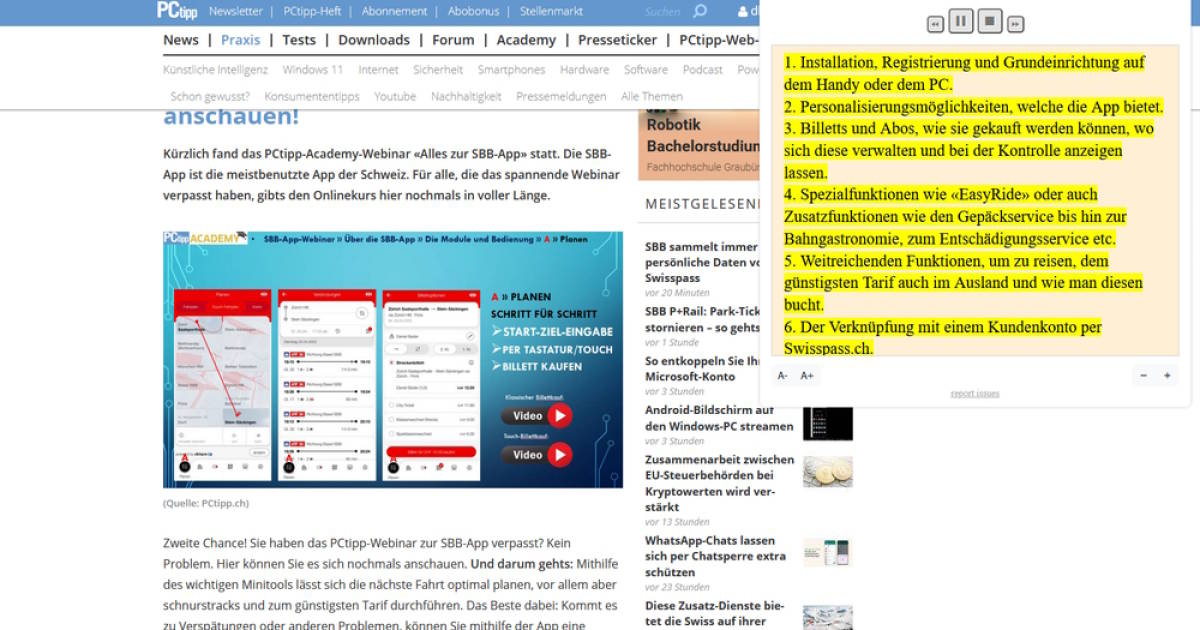Click the Robotik Bachelorstudium advertisement
The width and height of the screenshot is (1200, 630).
tap(698, 145)
